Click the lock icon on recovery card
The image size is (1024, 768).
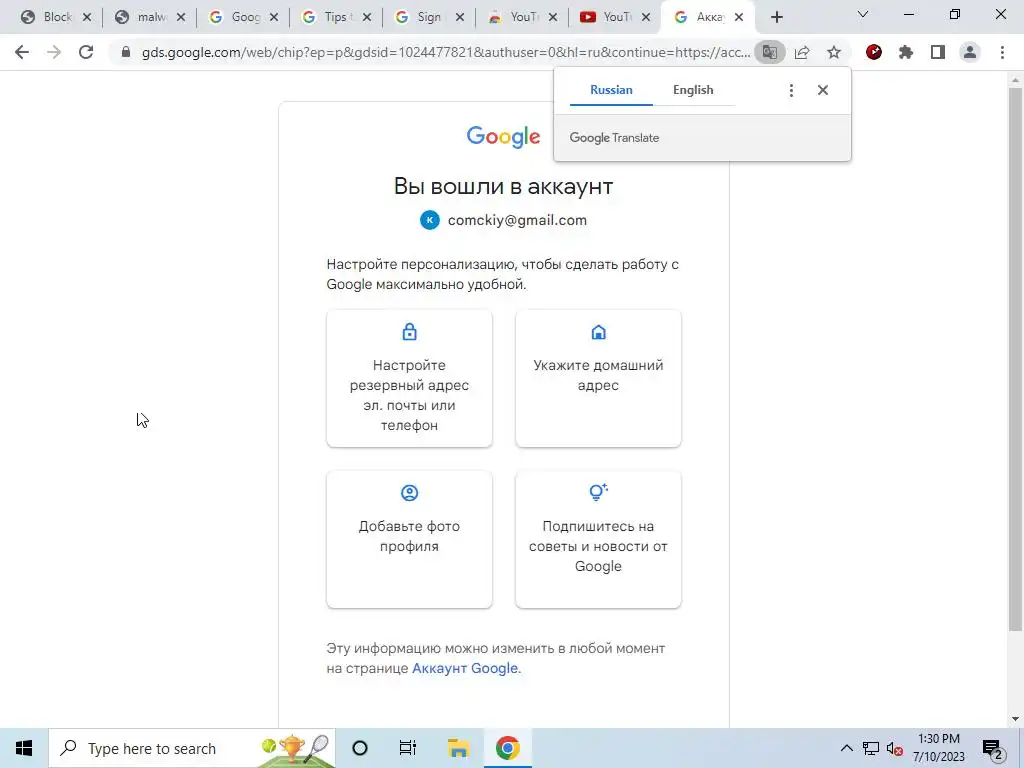coord(409,332)
